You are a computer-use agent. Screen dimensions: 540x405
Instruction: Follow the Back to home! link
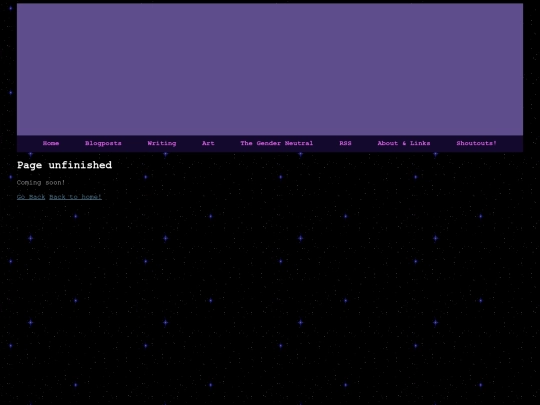point(75,197)
